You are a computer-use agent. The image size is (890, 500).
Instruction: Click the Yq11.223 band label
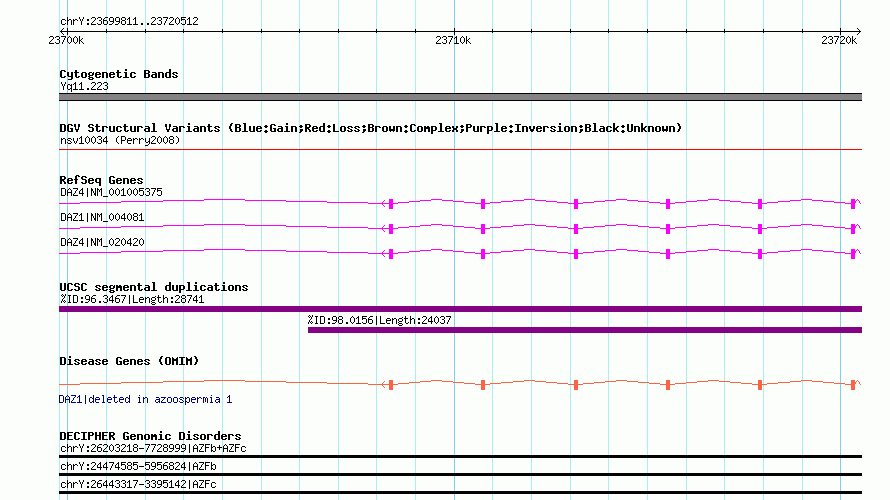[x=84, y=86]
